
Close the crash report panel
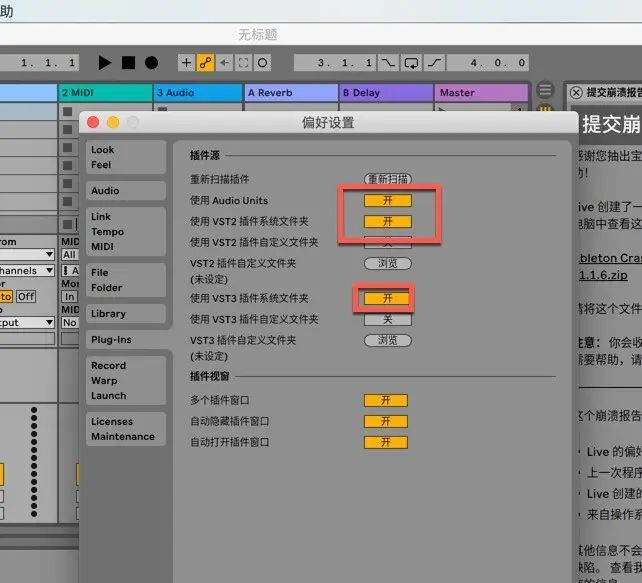pos(576,93)
